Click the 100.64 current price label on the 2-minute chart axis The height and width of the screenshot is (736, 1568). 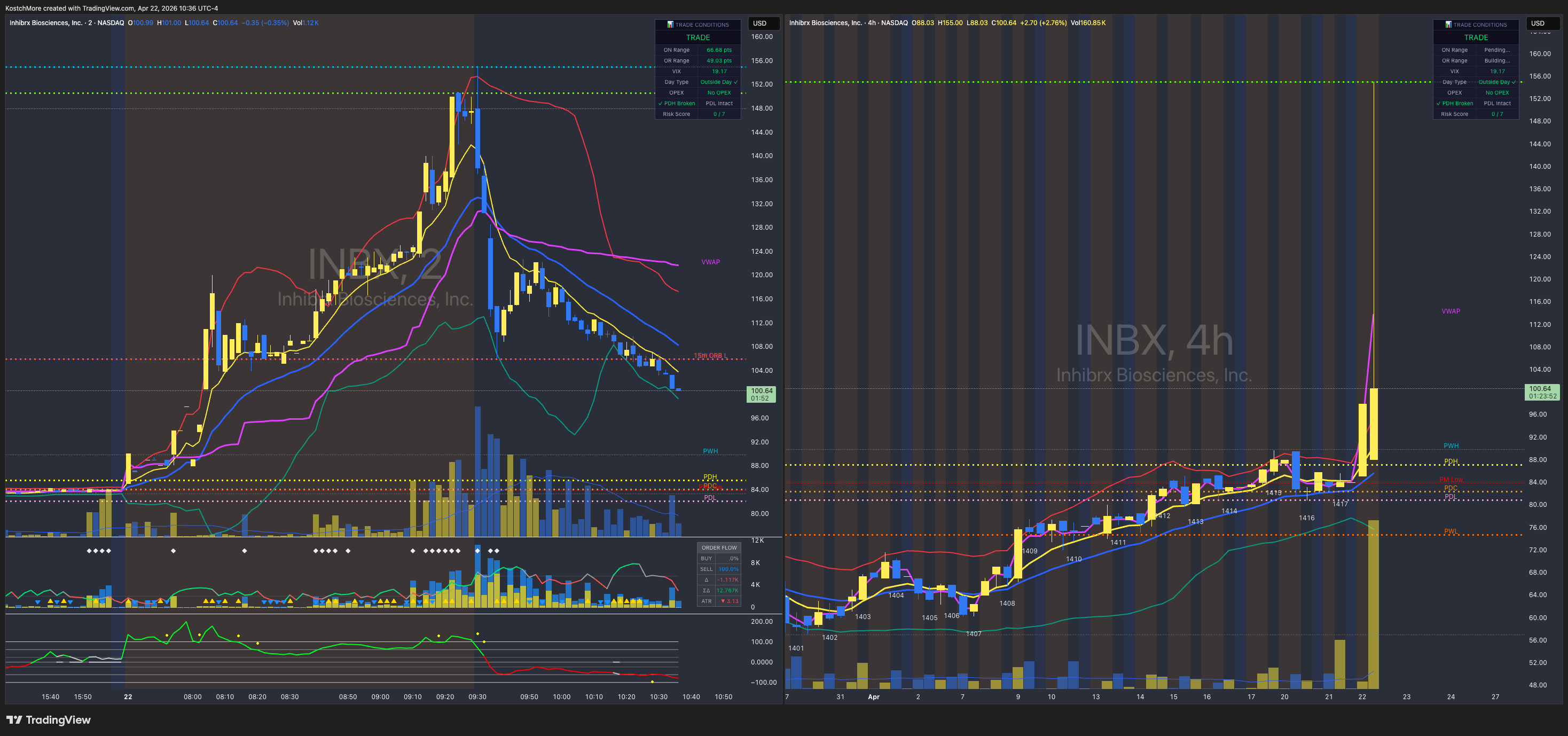761,395
